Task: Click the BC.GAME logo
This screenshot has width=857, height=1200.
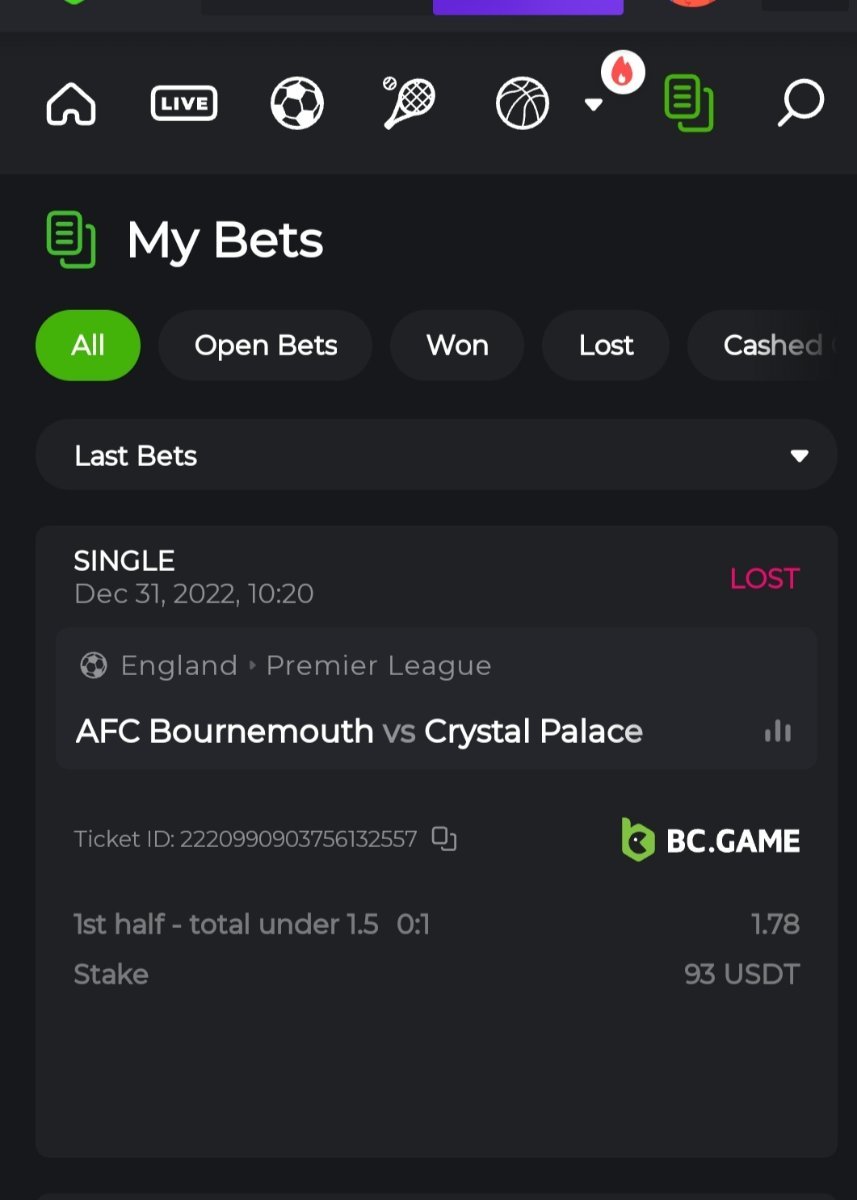Action: tap(711, 840)
